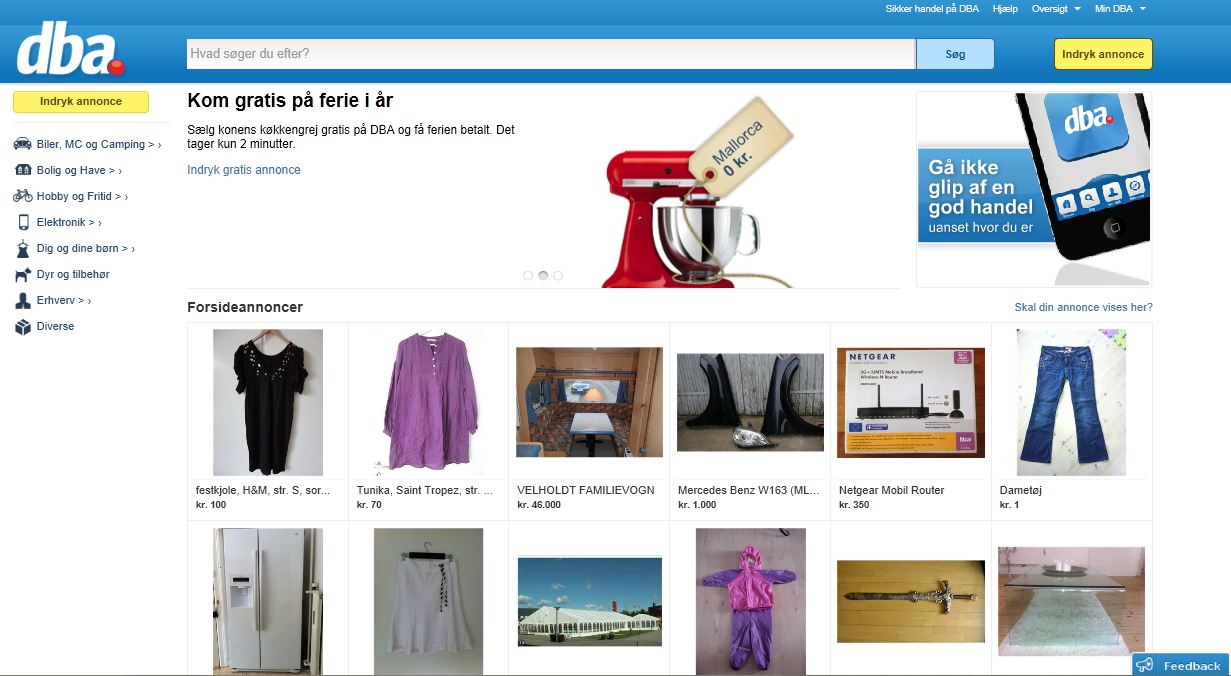Viewport: 1231px width, 676px height.
Task: Click the dog icon beside Dyr og tilbehør
Action: (x=22, y=275)
